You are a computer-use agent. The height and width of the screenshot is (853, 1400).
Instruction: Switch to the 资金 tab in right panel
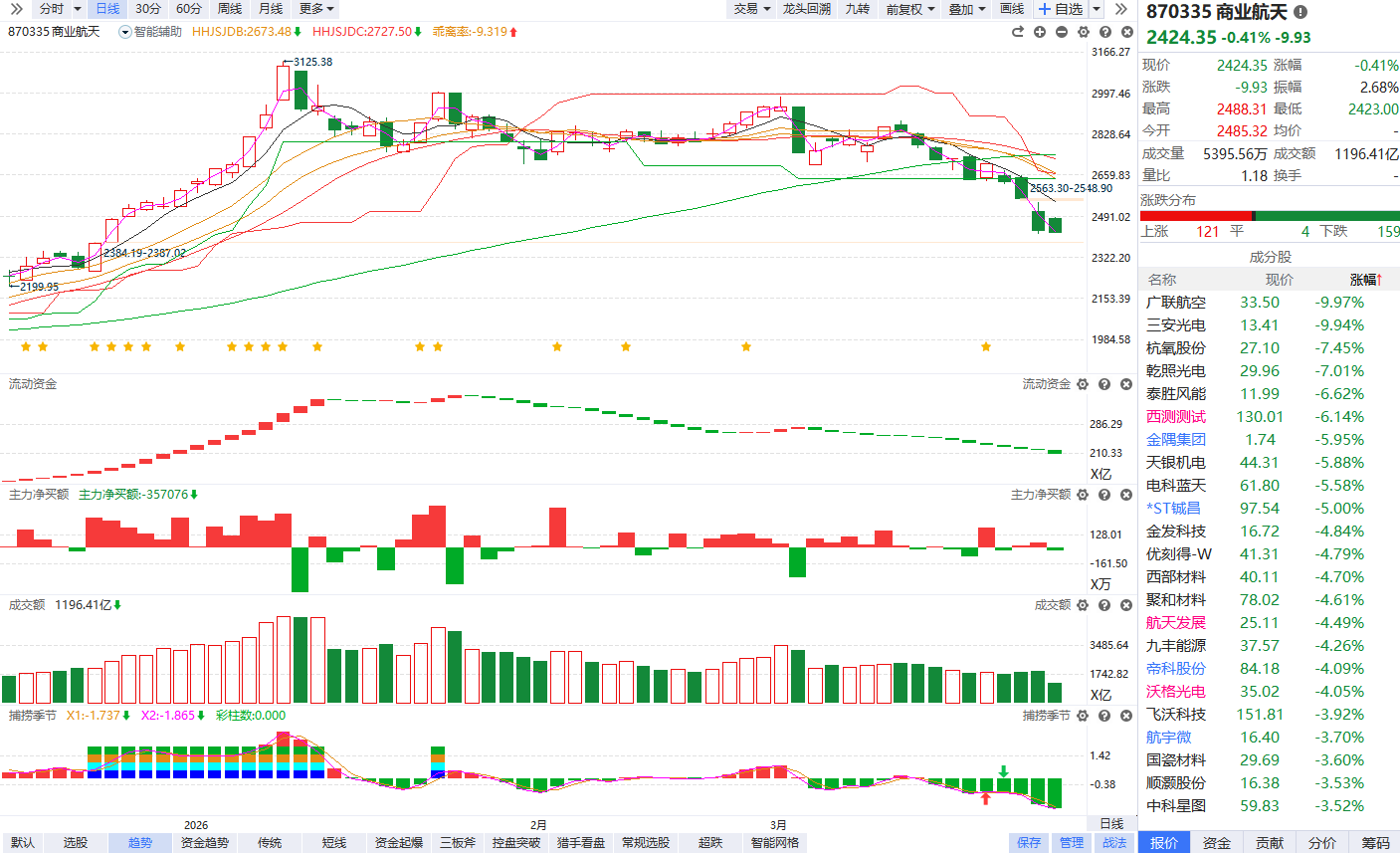coord(1216,843)
